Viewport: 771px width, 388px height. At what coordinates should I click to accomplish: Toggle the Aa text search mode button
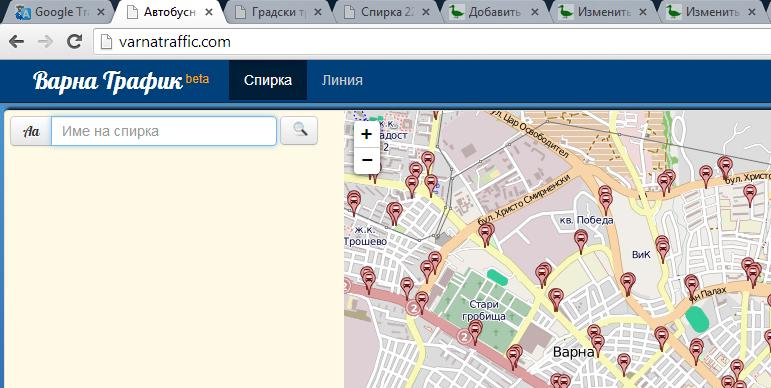(x=31, y=131)
